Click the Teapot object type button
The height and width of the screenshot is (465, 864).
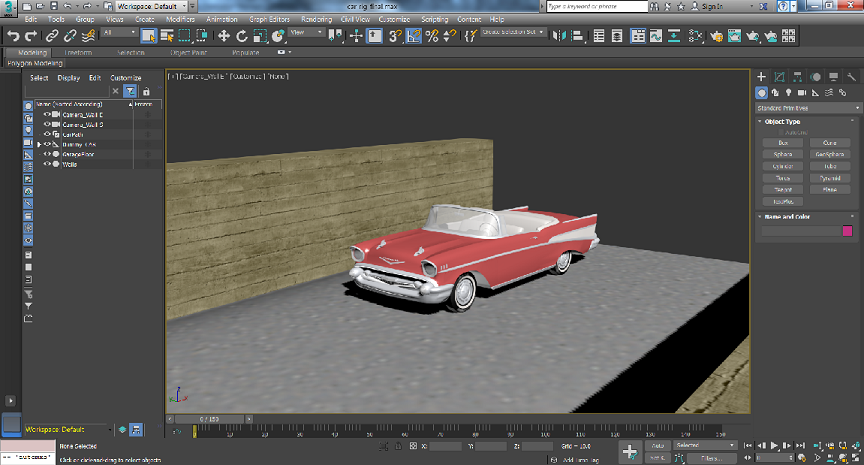coord(783,188)
